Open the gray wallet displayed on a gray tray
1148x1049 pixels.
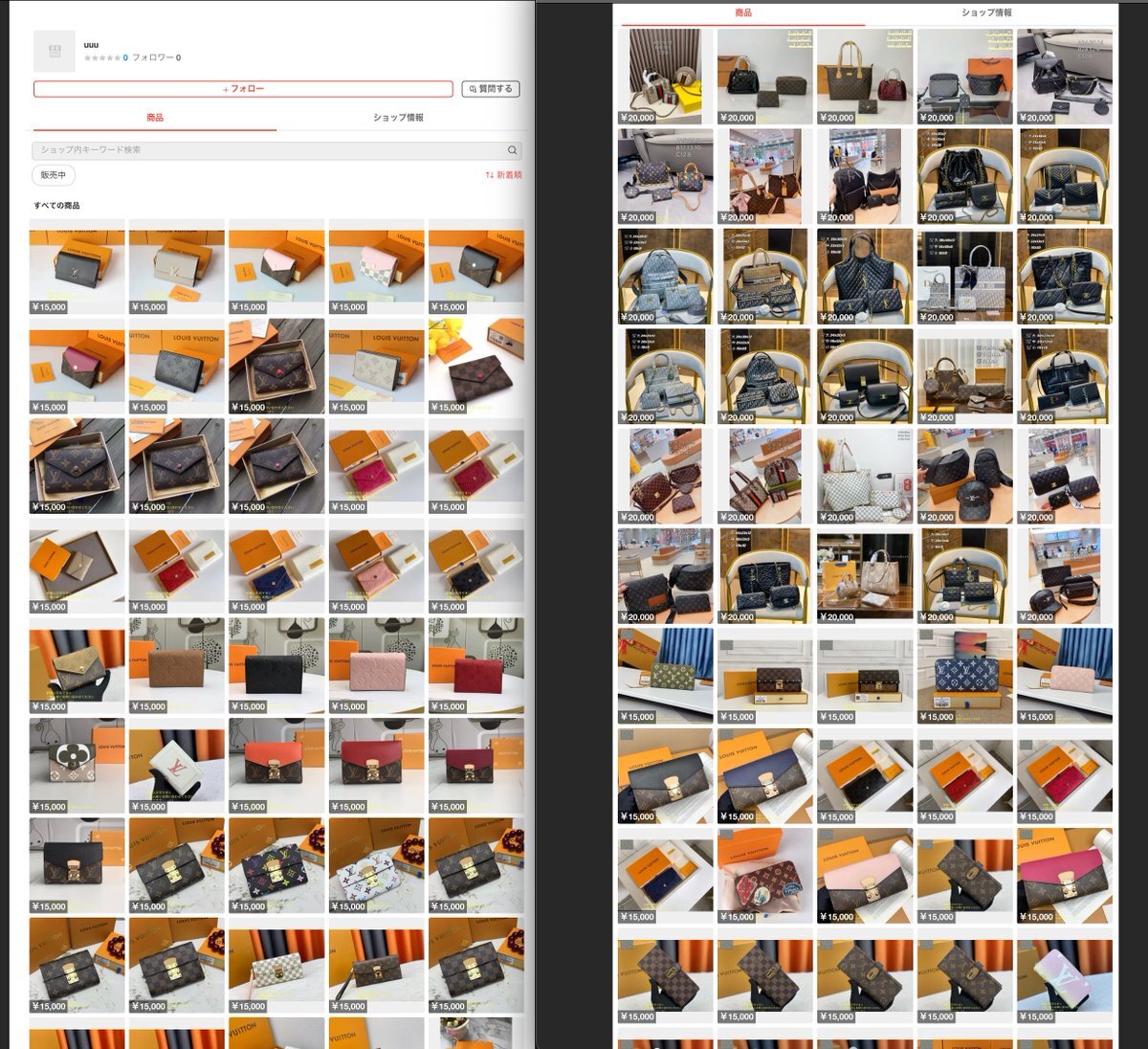(x=77, y=566)
